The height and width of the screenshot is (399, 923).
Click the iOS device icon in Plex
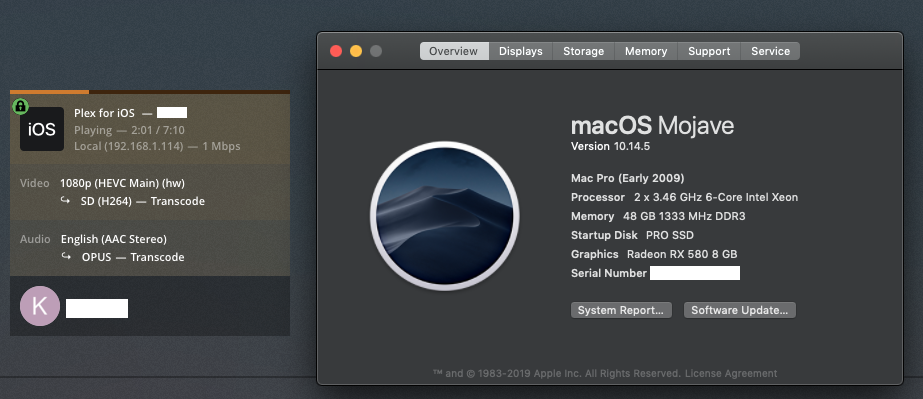pos(42,129)
